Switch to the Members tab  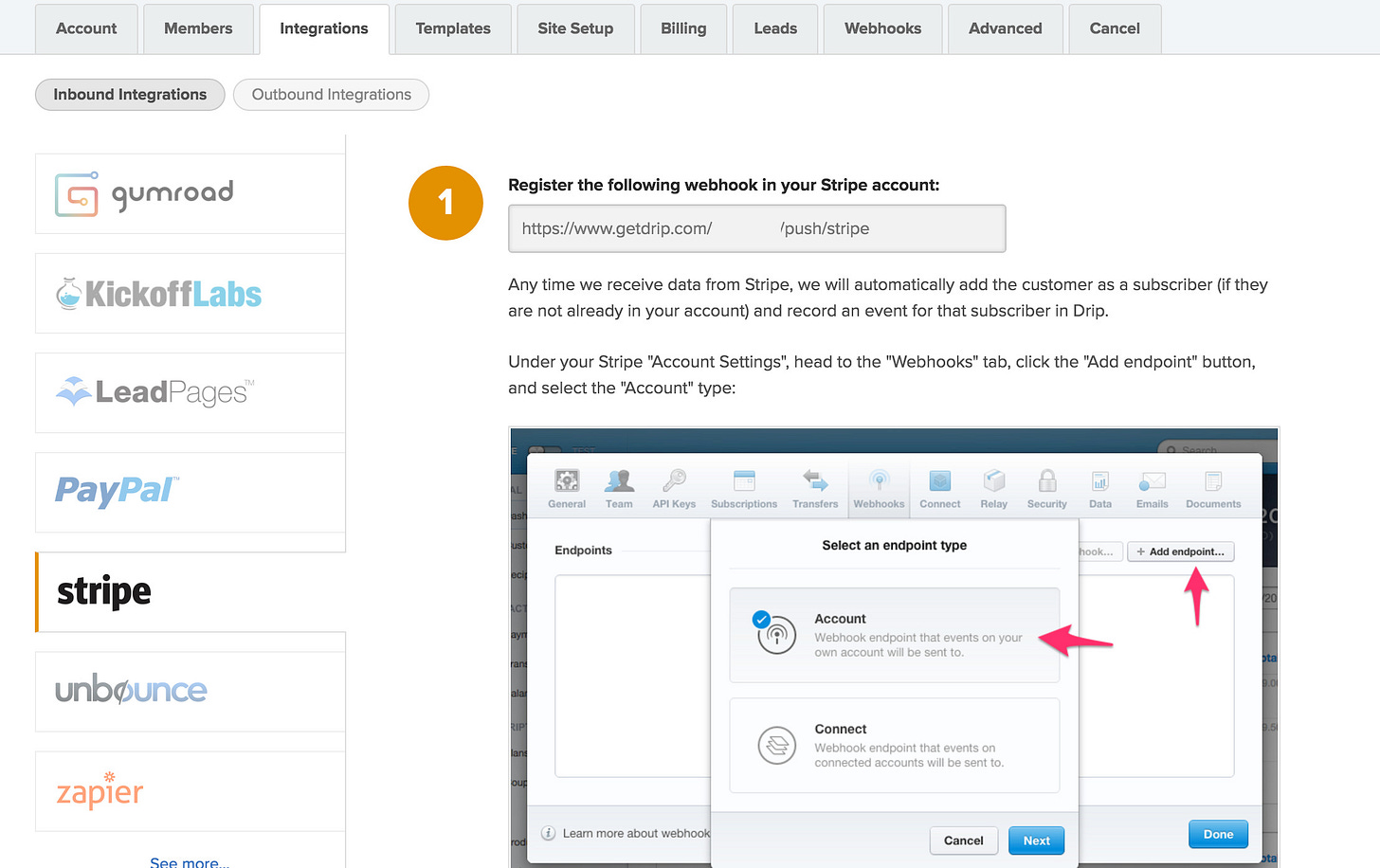pyautogui.click(x=198, y=28)
